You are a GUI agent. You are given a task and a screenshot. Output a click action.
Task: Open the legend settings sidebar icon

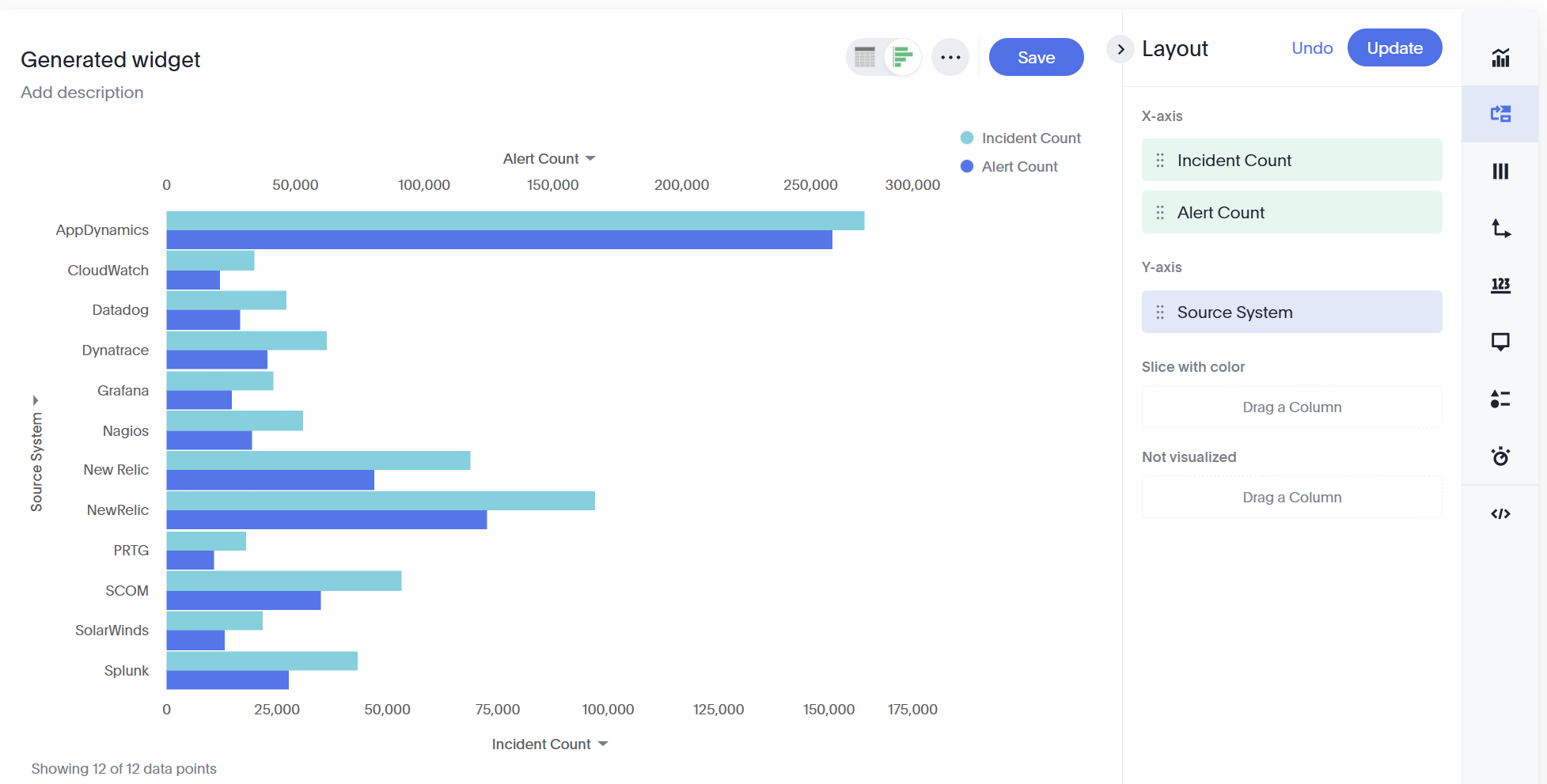(x=1500, y=399)
